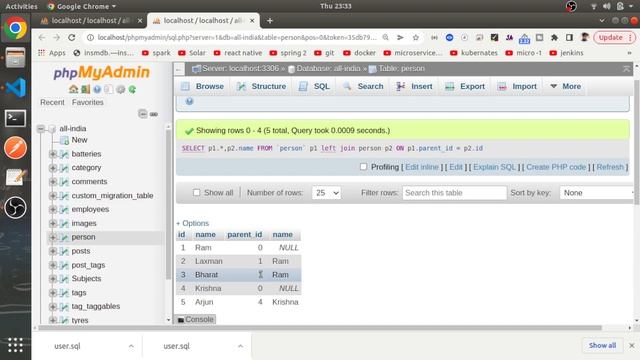Open the Favorites tables tab
This screenshot has height=360, width=640.
coord(88,102)
